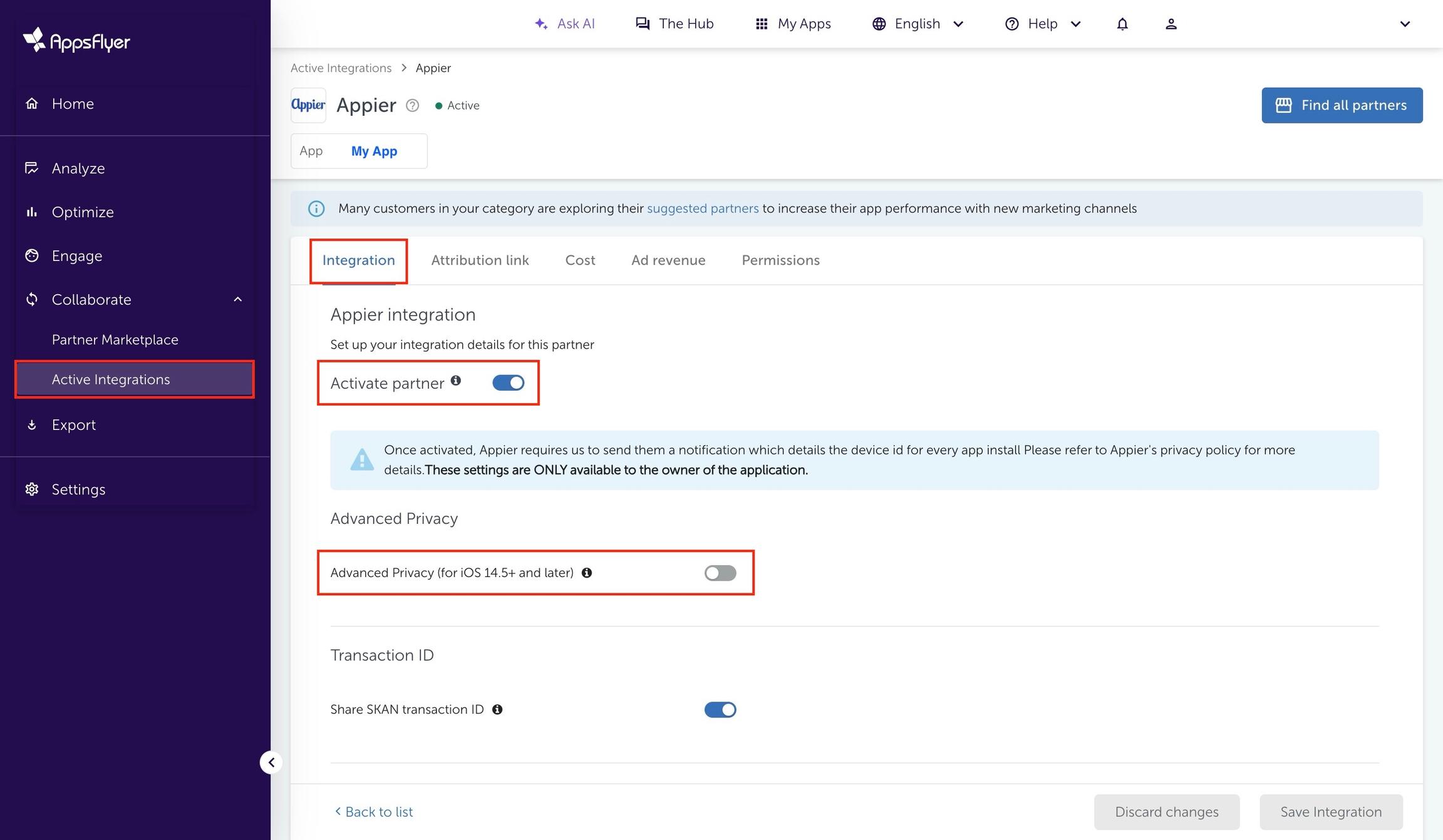
Task: Collapse sidebar with the arrow button
Action: point(271,762)
